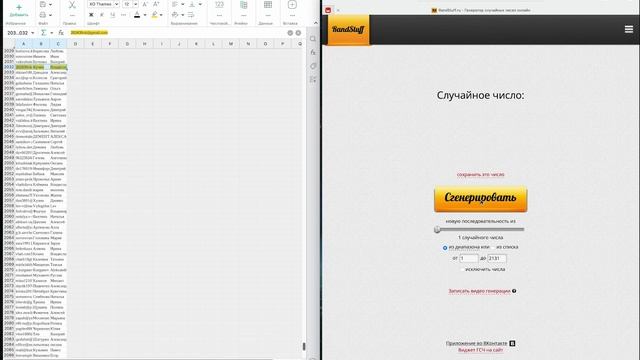The image size is (640, 360).
Task: Click the Сгенерировать button
Action: (x=480, y=199)
